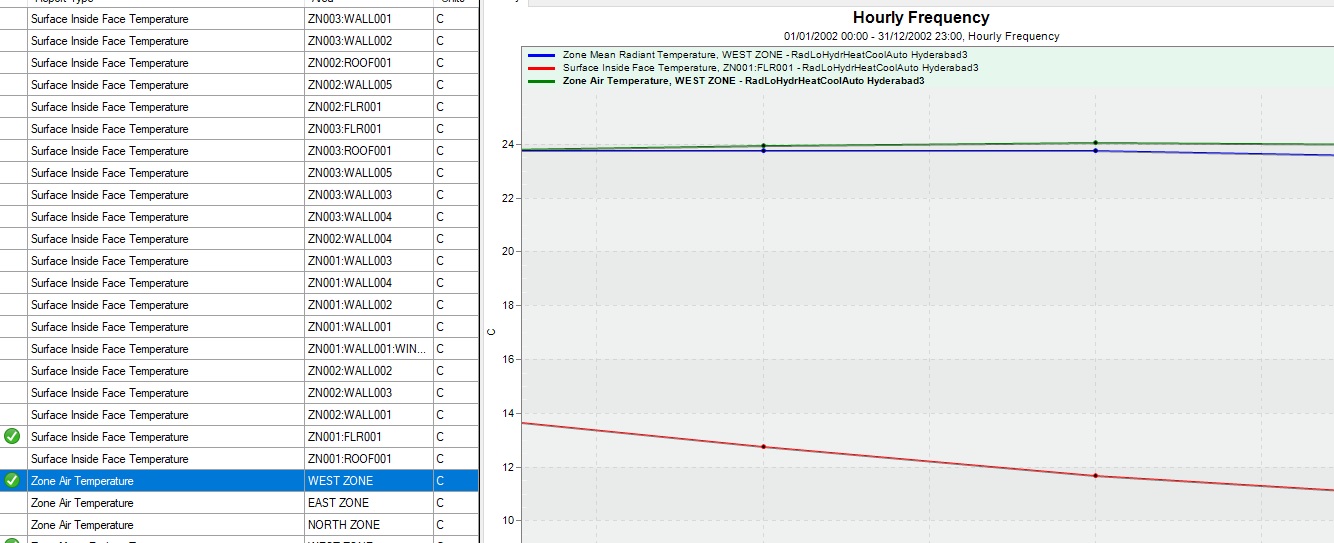This screenshot has height=543, width=1334.
Task: Select the bold Zone Air Temperature legend entry
Action: tap(743, 81)
